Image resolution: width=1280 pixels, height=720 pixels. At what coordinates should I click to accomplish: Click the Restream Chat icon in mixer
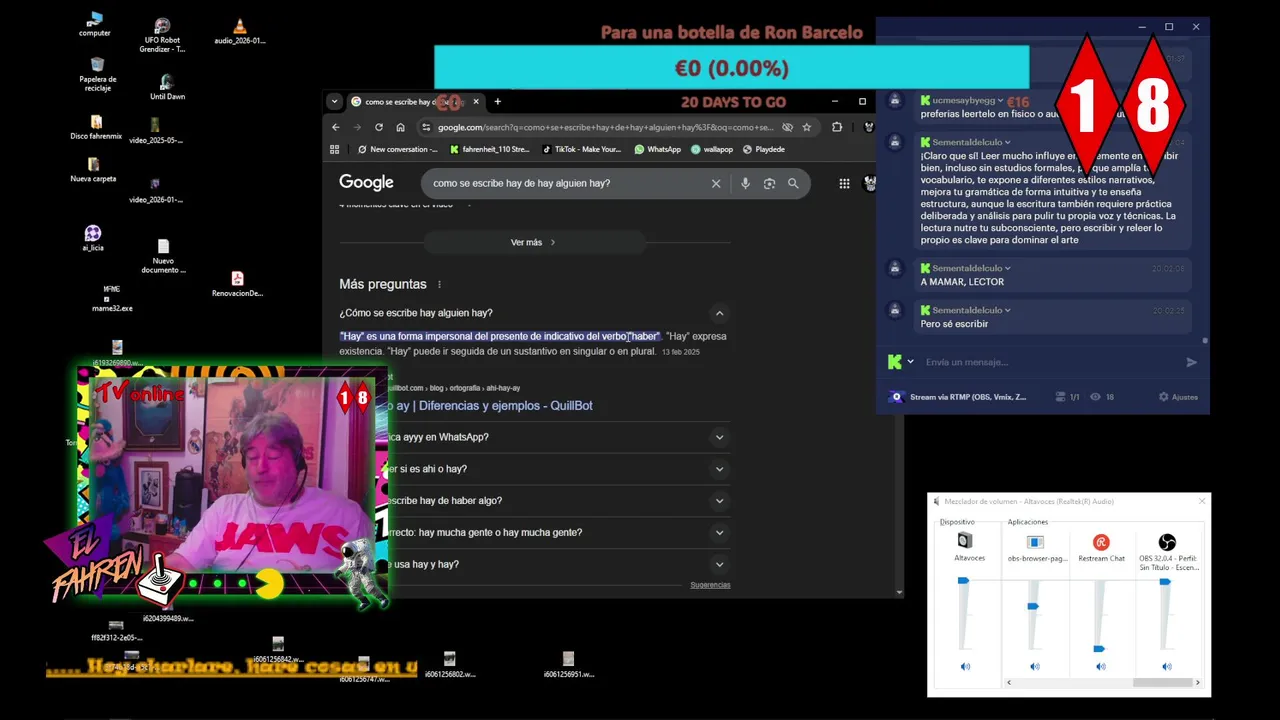tap(1101, 542)
